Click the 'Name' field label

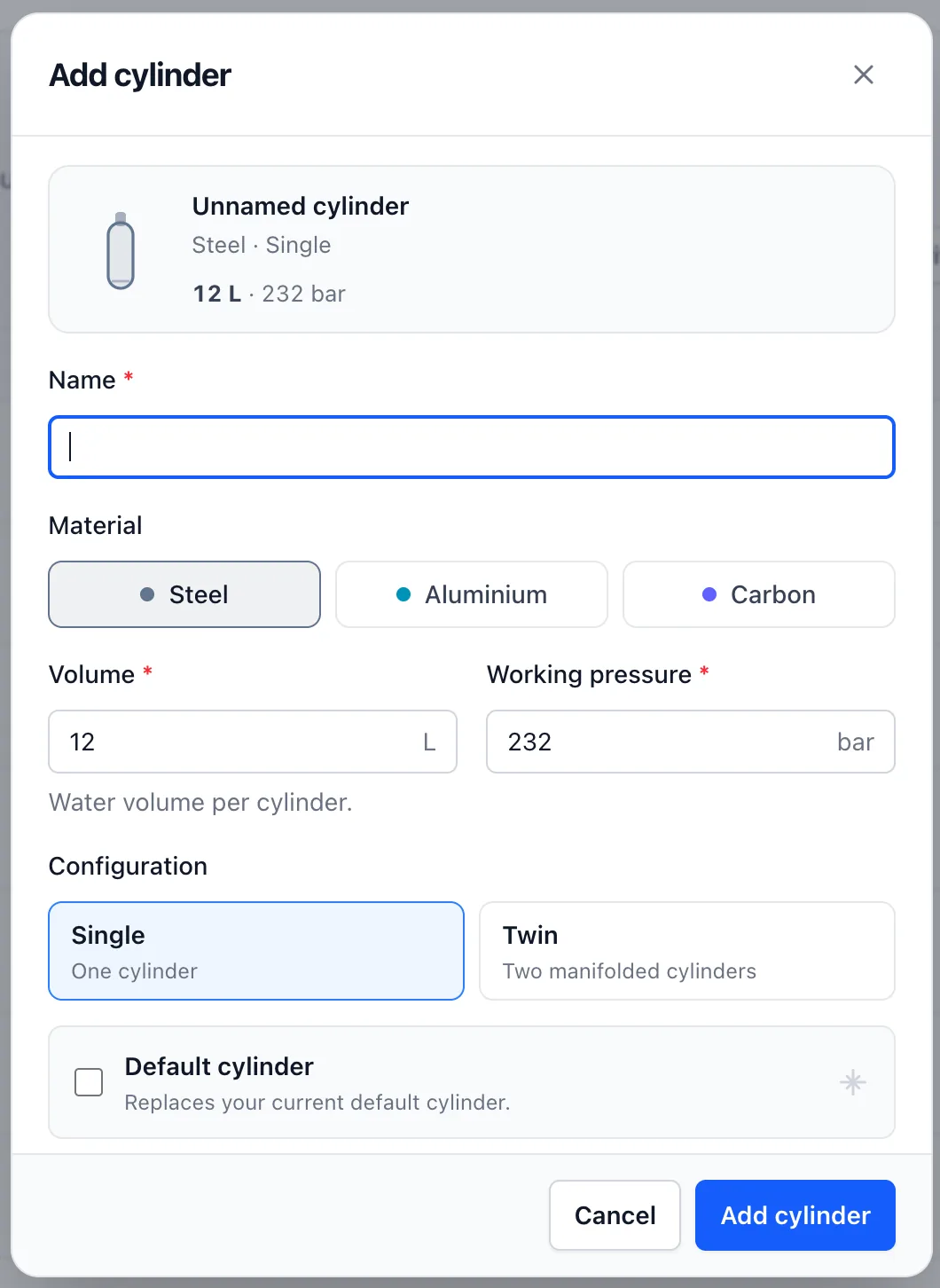coord(82,380)
